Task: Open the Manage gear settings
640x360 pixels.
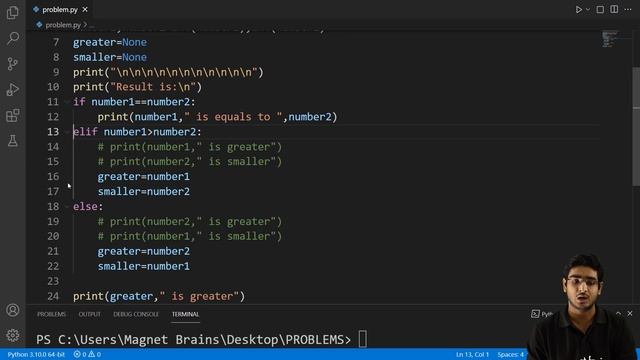Action: (x=13, y=335)
